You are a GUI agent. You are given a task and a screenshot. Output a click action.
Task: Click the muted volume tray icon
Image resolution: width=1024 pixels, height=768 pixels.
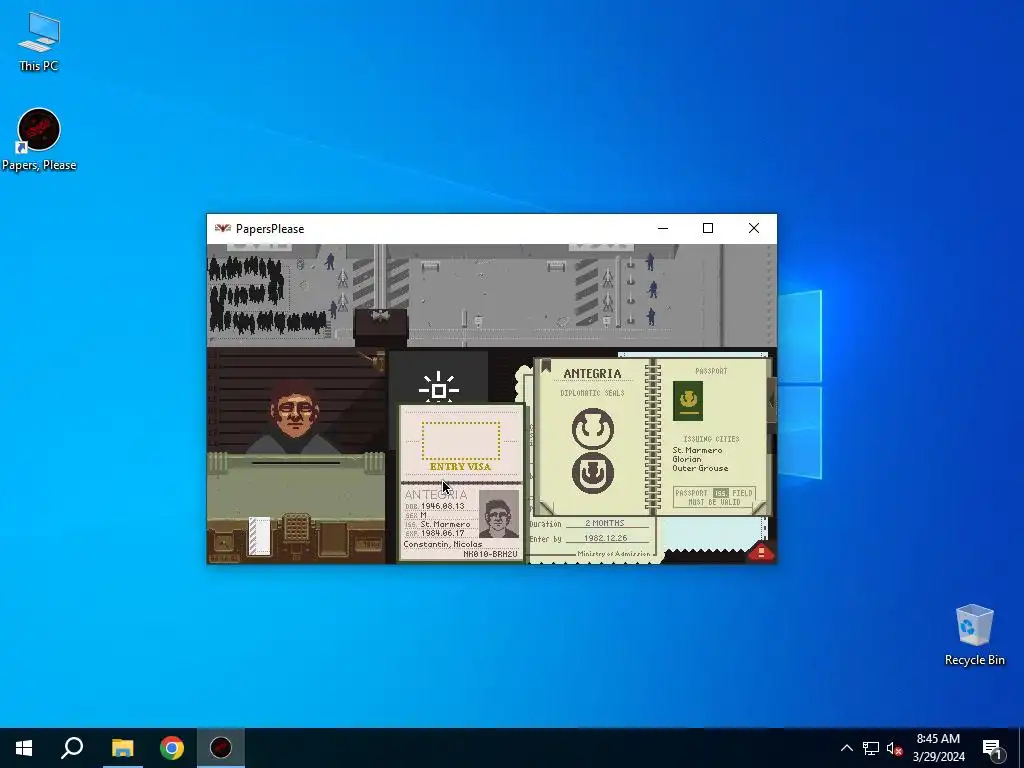click(x=894, y=748)
